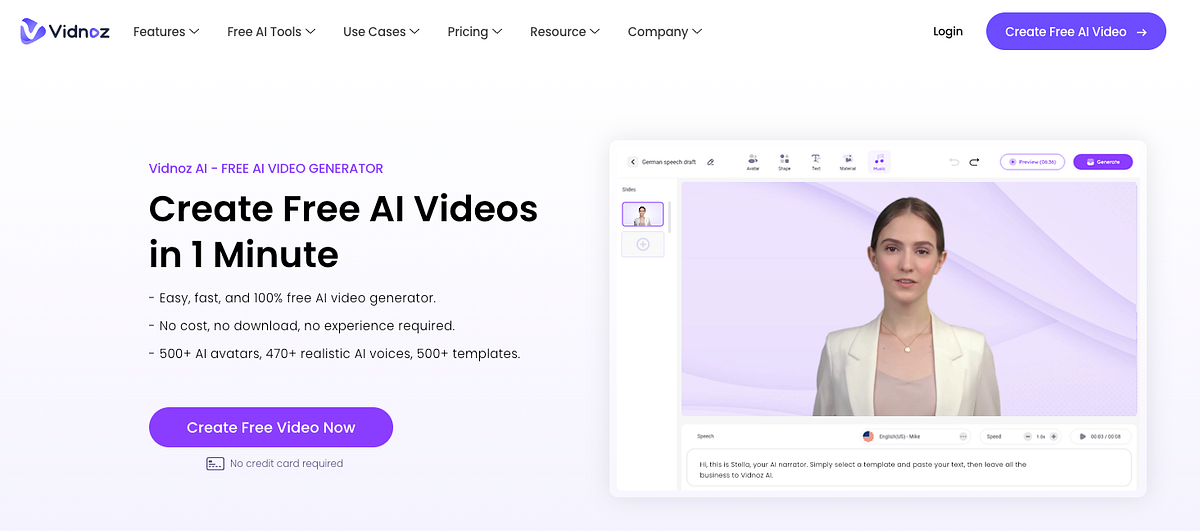Click the Vidnoz logo
The width and height of the screenshot is (1200, 531).
66,31
